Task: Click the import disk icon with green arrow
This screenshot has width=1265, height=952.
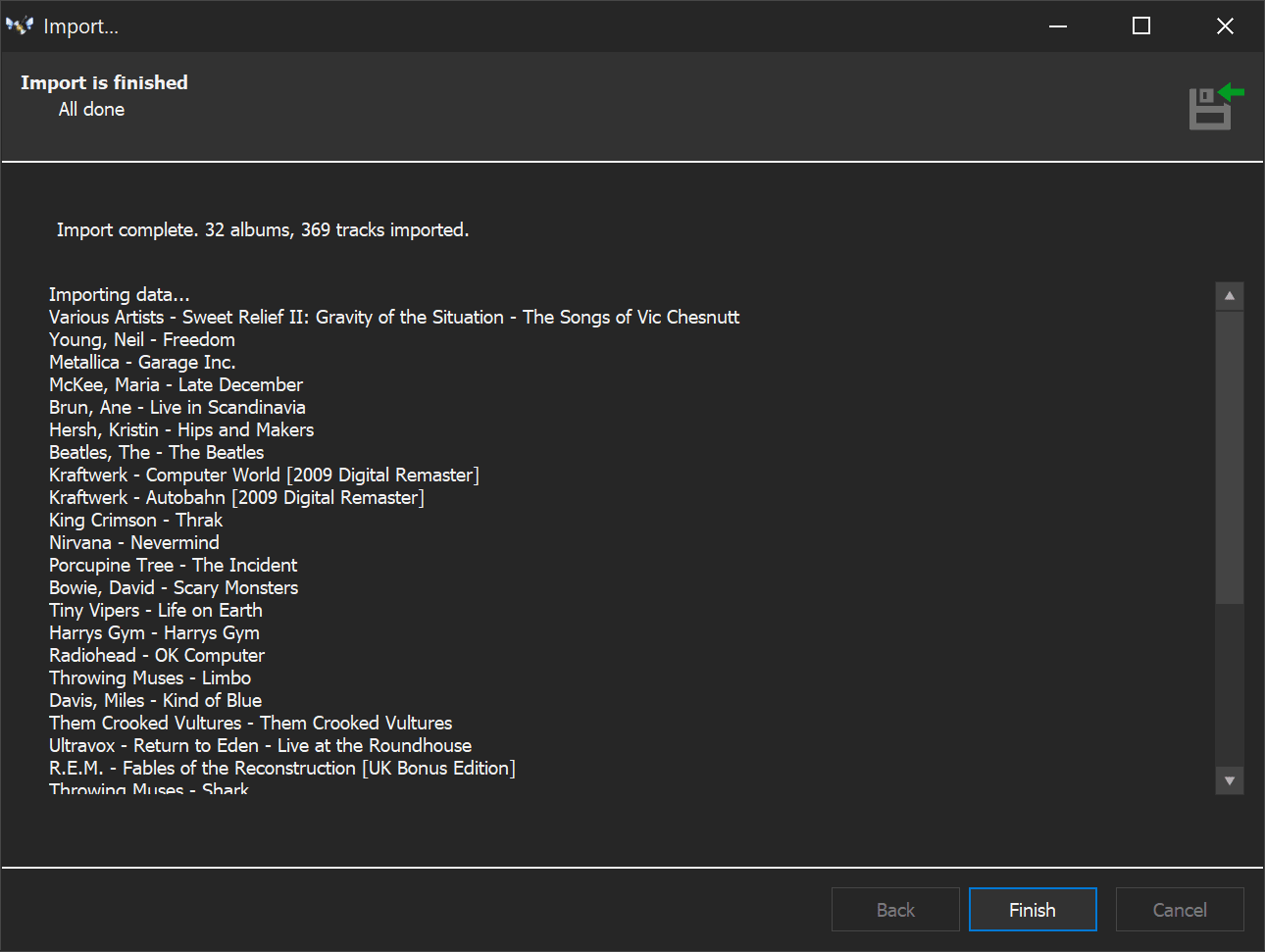Action: coord(1214,107)
